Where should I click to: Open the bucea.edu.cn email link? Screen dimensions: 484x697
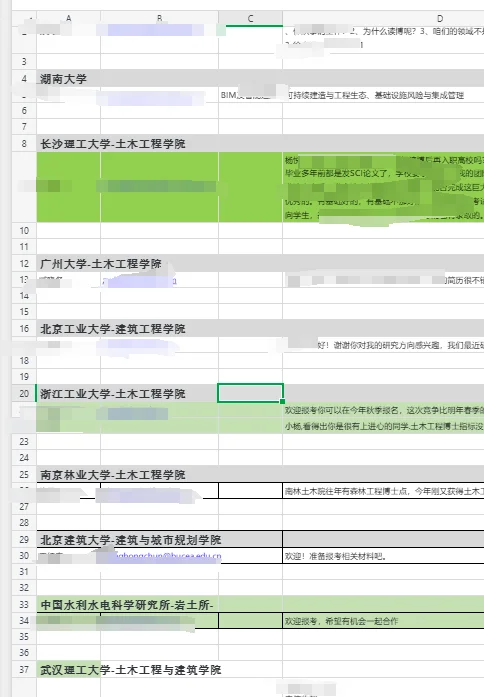click(168, 556)
